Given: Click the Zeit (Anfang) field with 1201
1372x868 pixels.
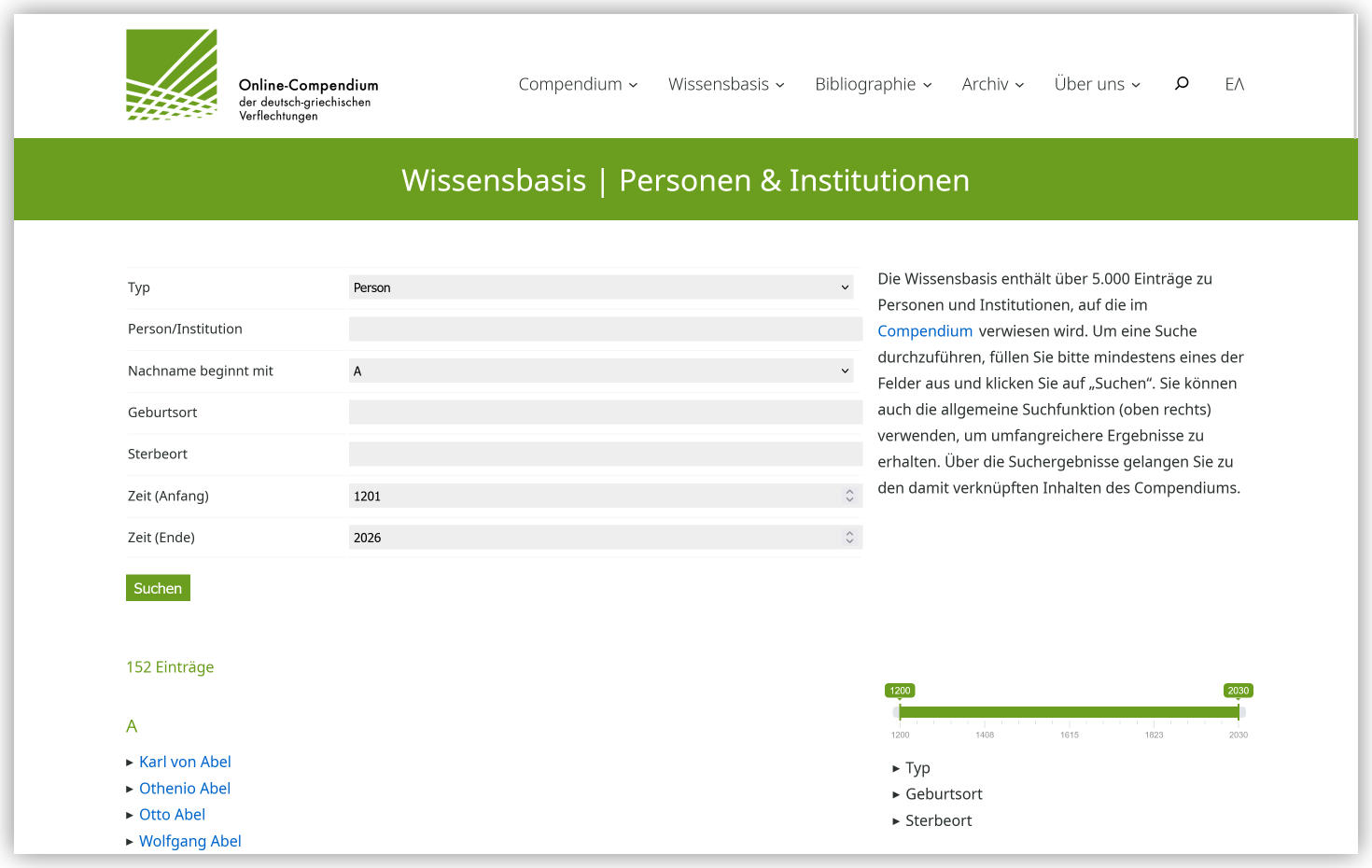Looking at the screenshot, I should (605, 496).
